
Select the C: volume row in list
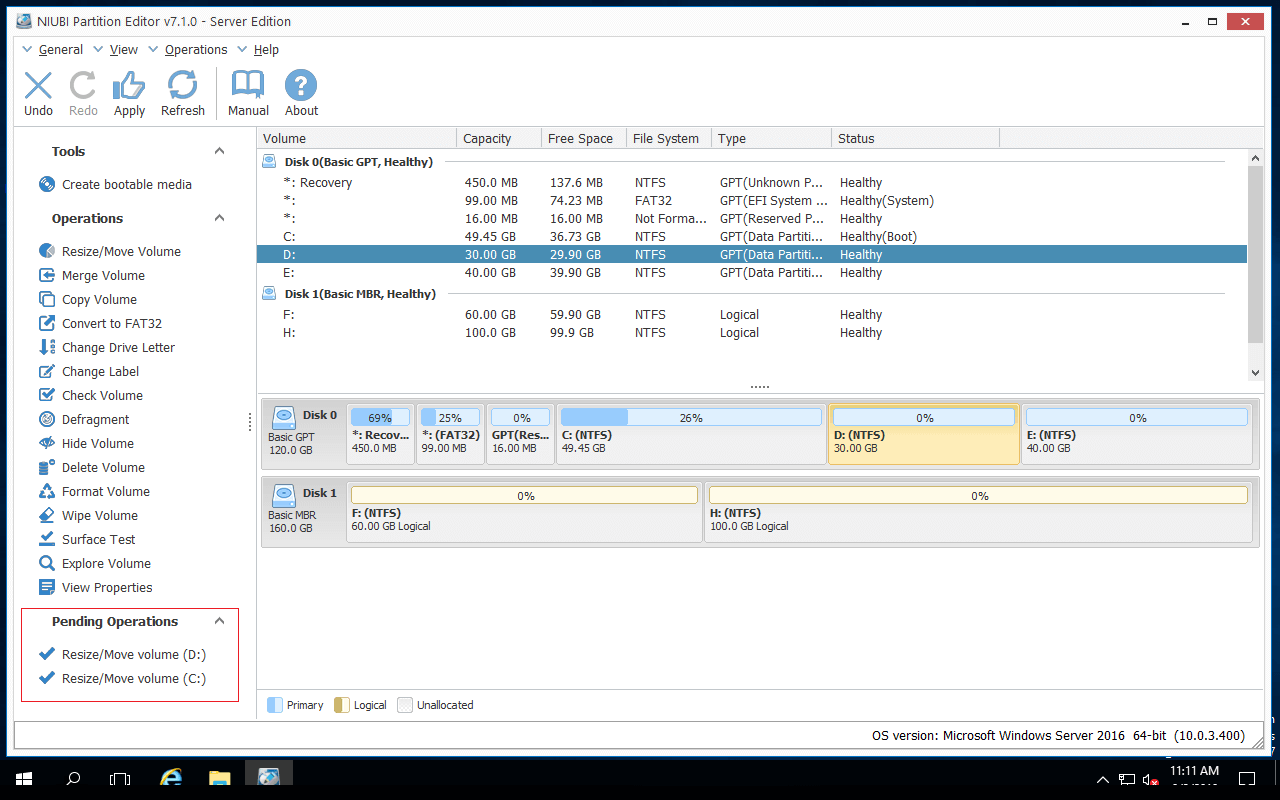pos(752,236)
